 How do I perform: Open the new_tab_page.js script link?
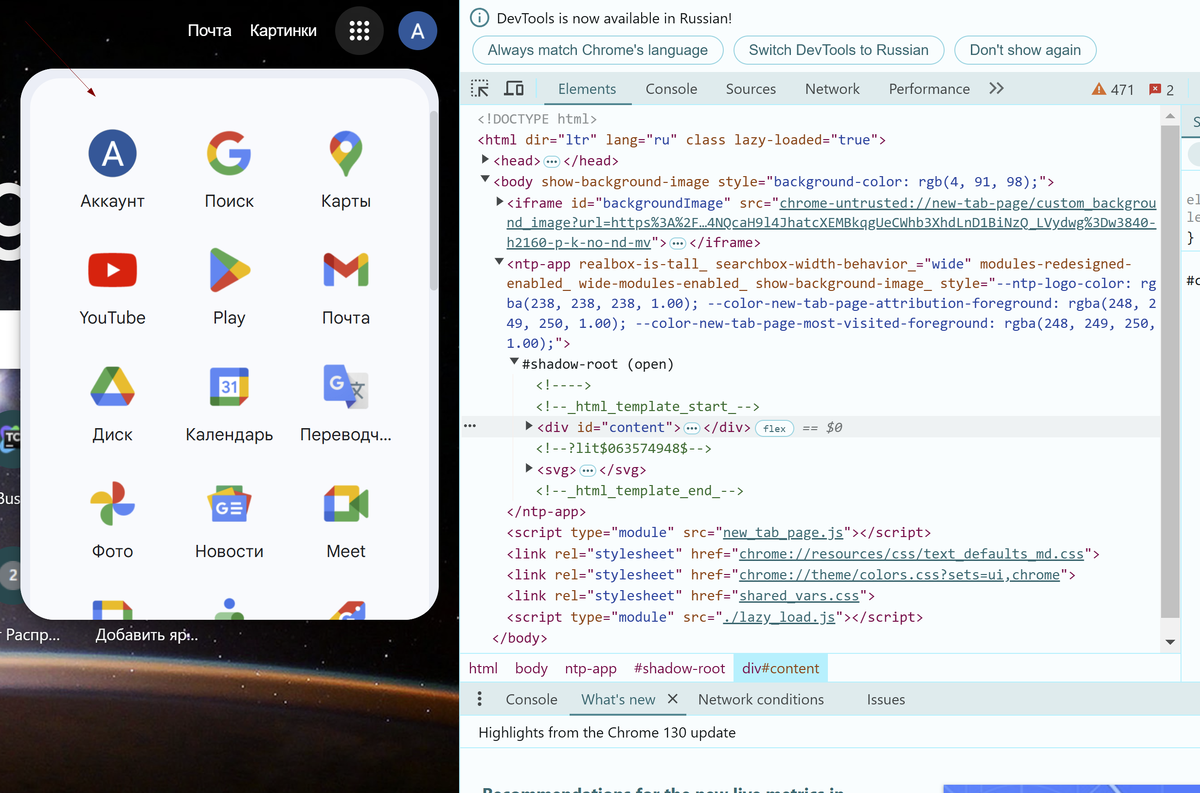pos(785,533)
